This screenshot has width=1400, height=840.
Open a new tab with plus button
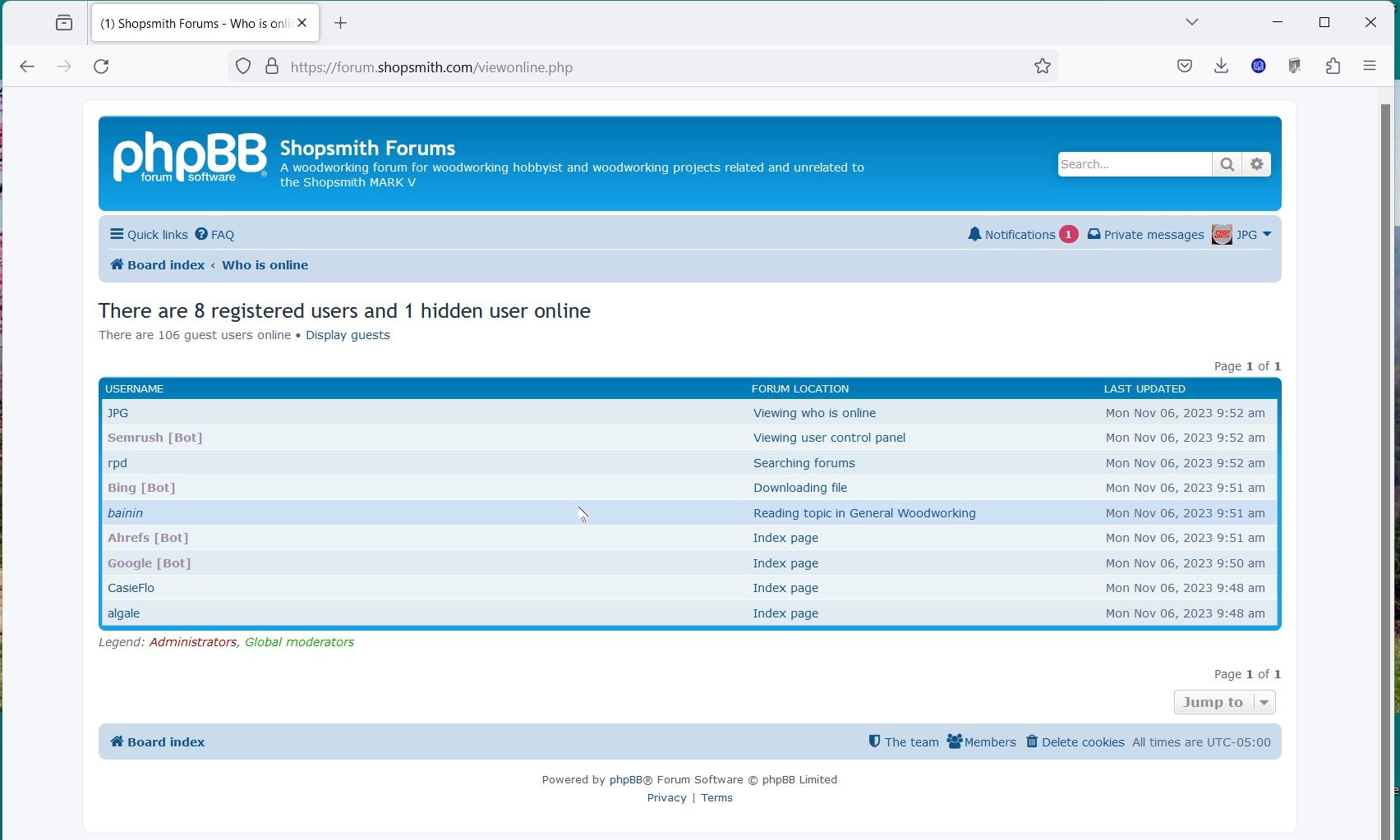(341, 23)
